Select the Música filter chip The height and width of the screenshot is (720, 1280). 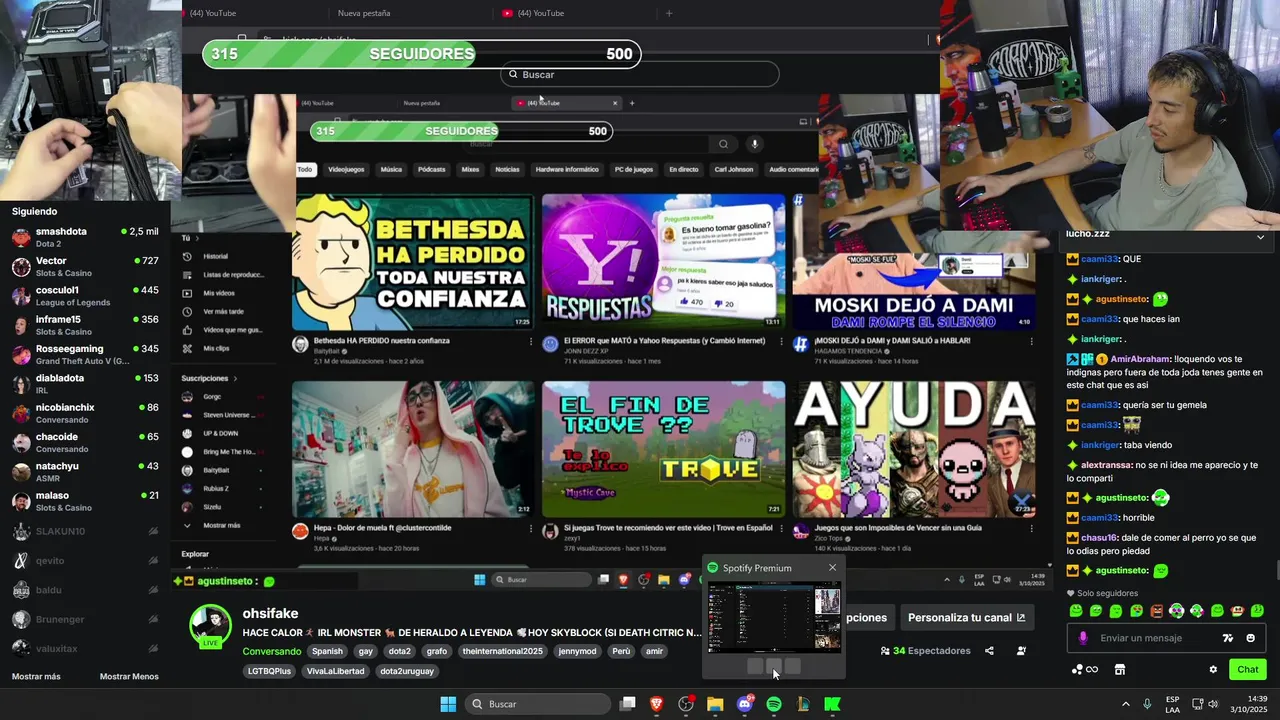(391, 169)
